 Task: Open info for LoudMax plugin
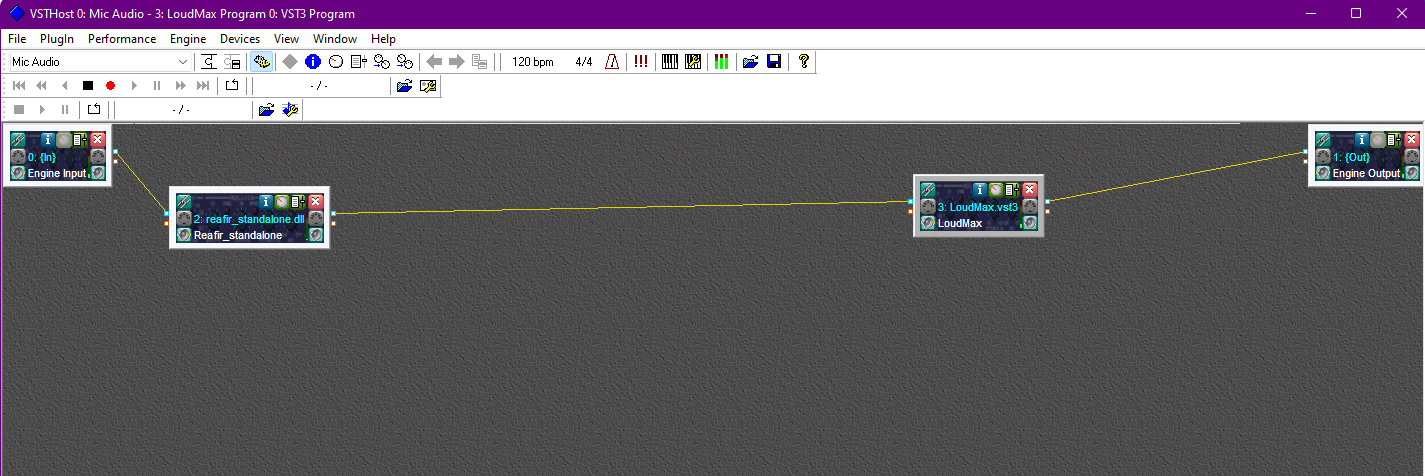pos(980,189)
